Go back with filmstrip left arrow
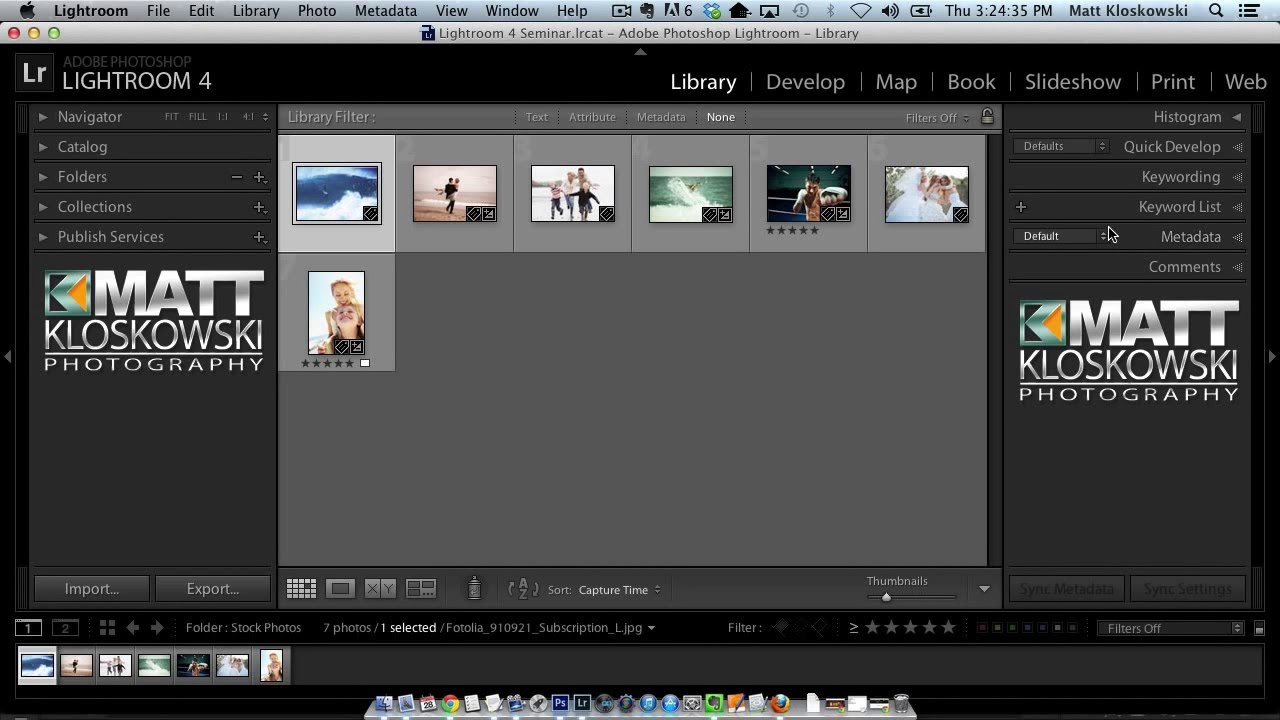This screenshot has height=720, width=1280. point(132,628)
